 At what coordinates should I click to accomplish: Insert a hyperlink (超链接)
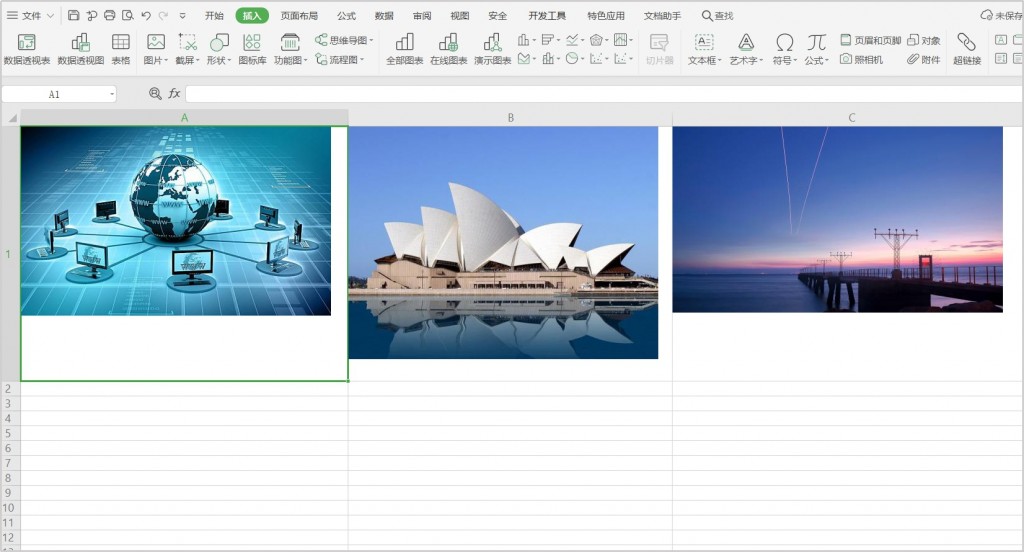click(x=967, y=49)
